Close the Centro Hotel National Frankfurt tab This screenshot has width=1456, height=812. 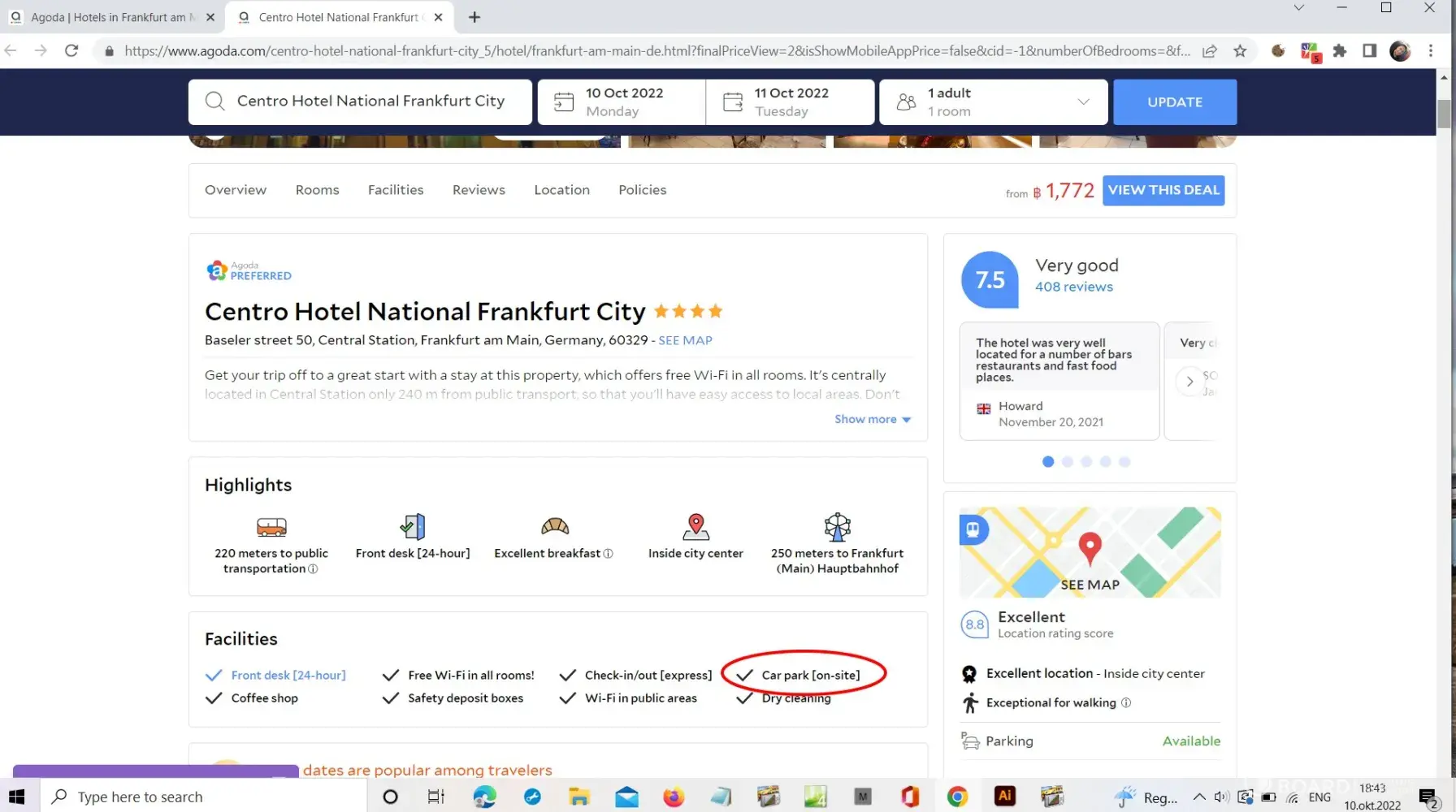coord(438,17)
